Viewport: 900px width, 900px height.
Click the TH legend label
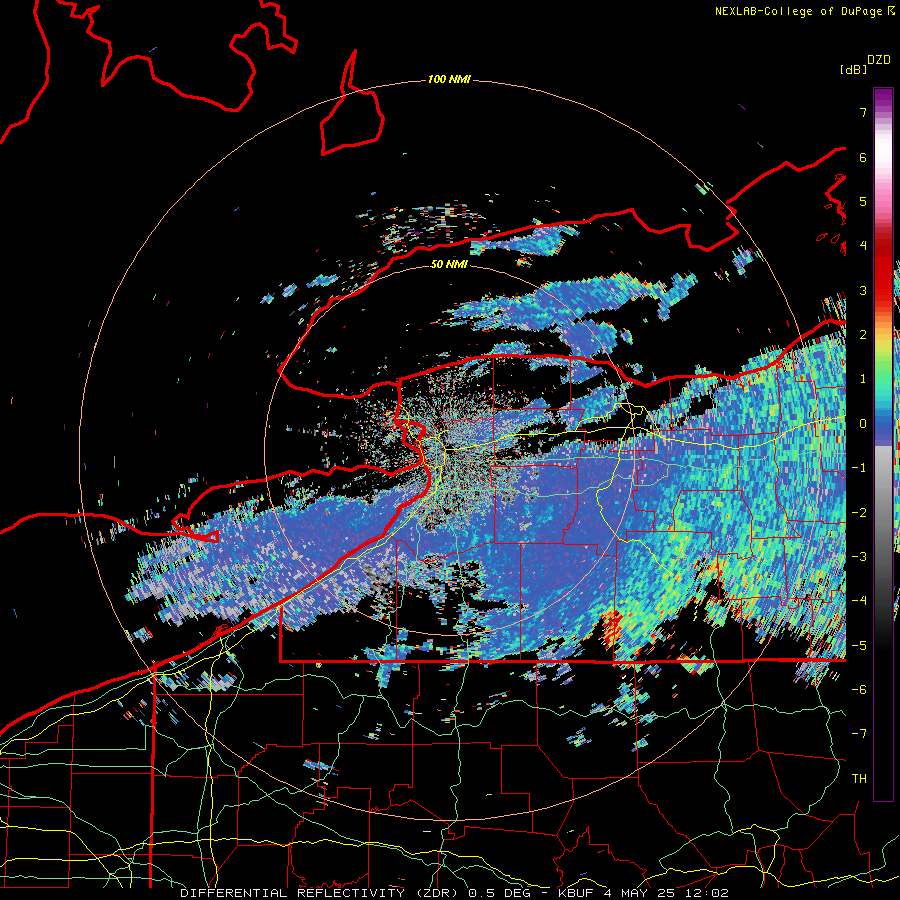pos(859,778)
